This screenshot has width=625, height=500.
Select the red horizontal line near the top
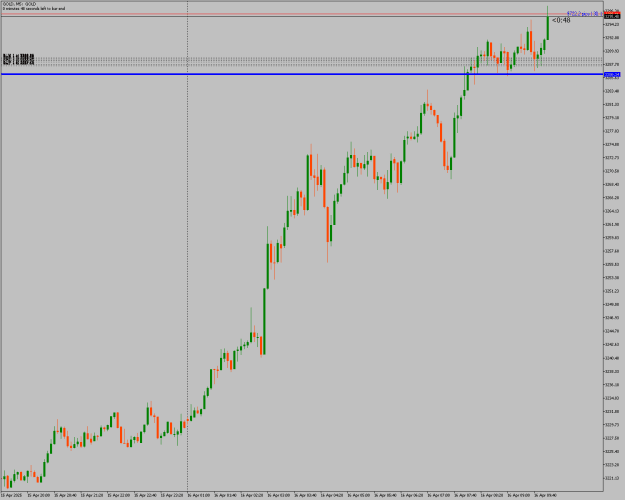tap(302, 14)
